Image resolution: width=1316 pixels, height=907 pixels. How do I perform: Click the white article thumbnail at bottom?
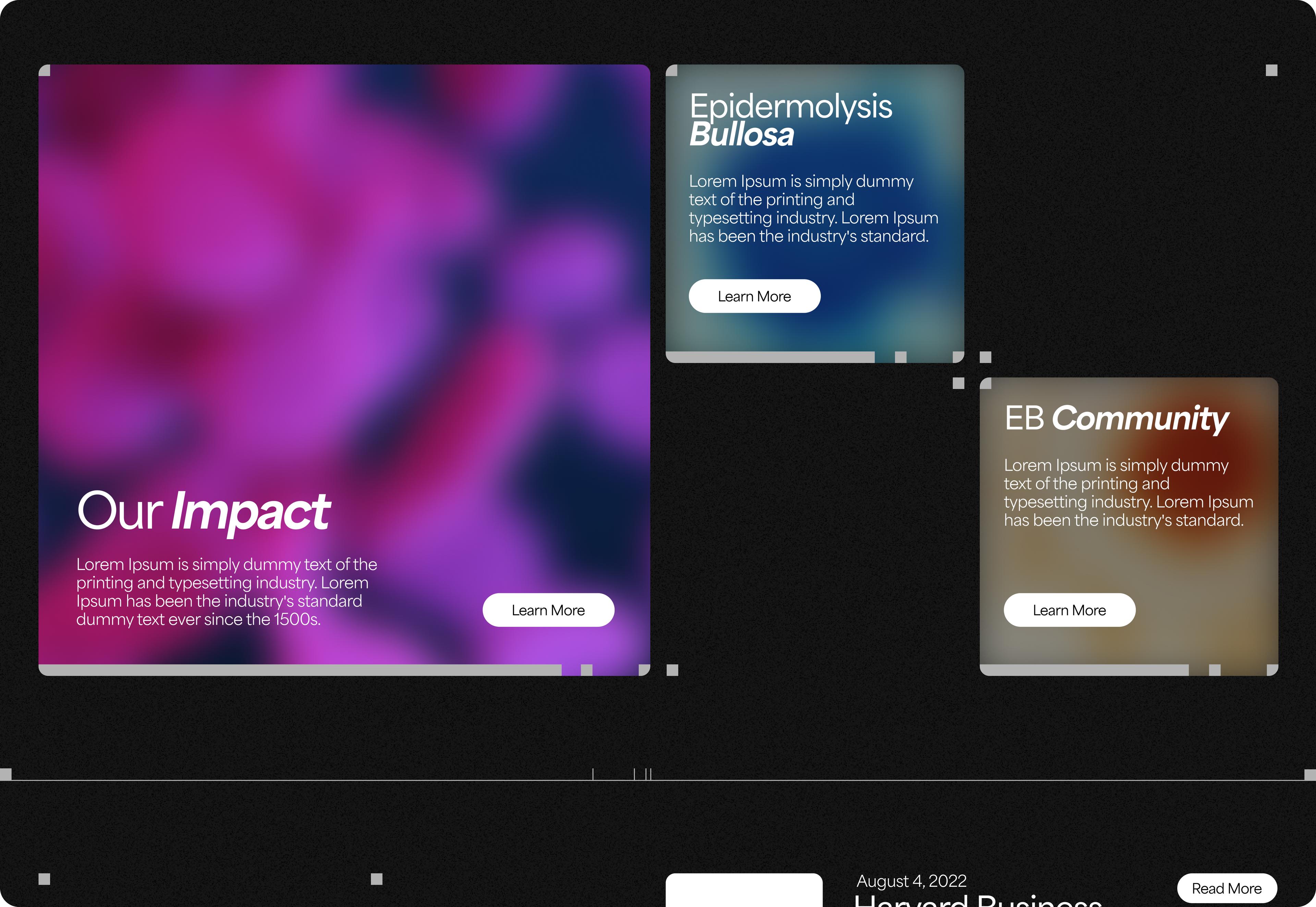(x=744, y=891)
